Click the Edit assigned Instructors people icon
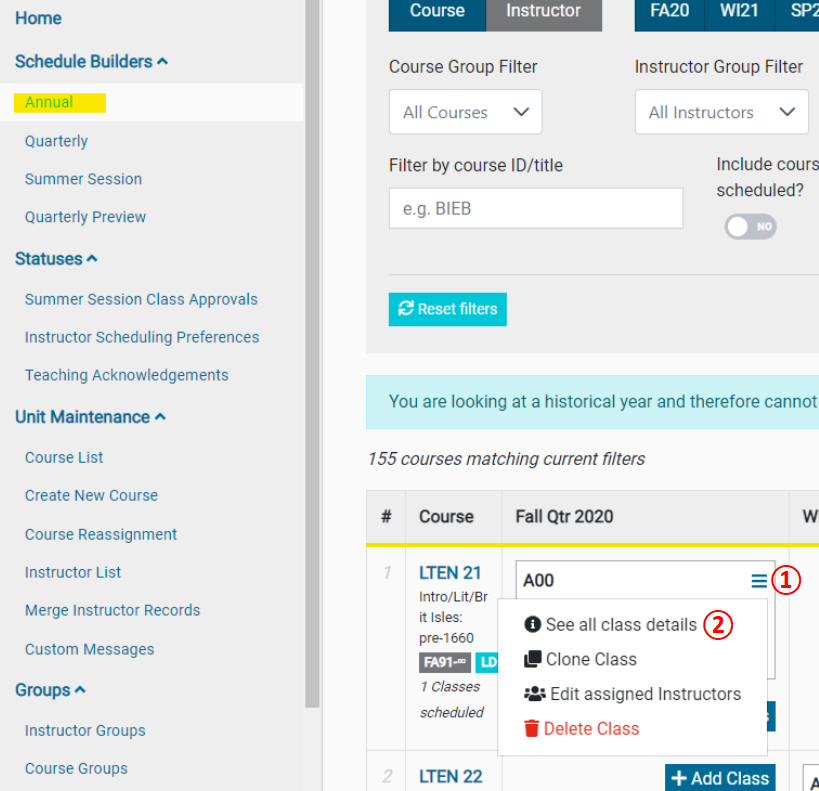 [533, 694]
